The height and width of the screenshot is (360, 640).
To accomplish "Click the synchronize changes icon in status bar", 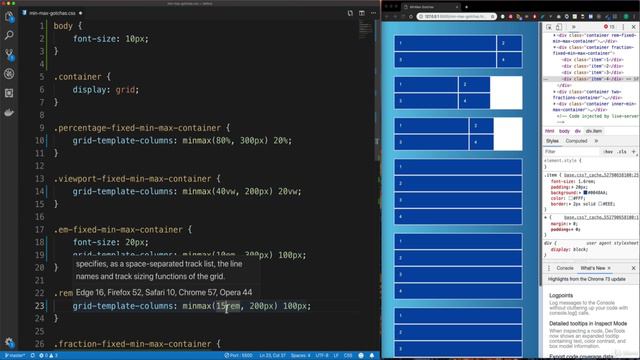I will 33,356.
